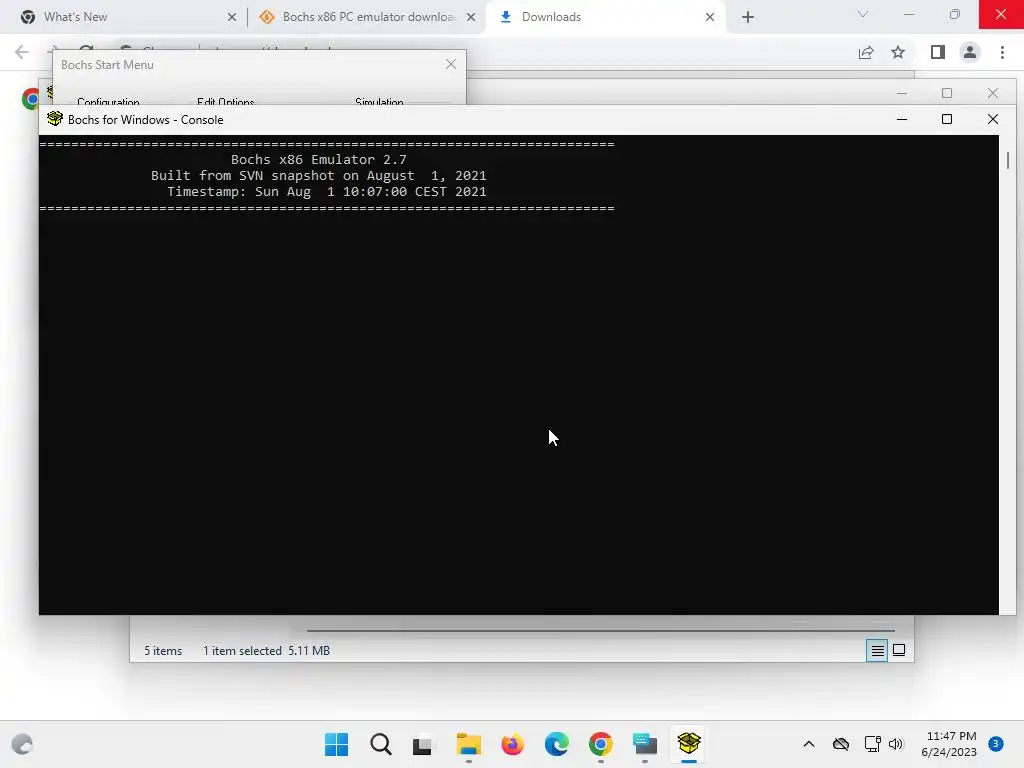Launch Microsoft Edge from taskbar
Image resolution: width=1024 pixels, height=768 pixels.
point(556,744)
